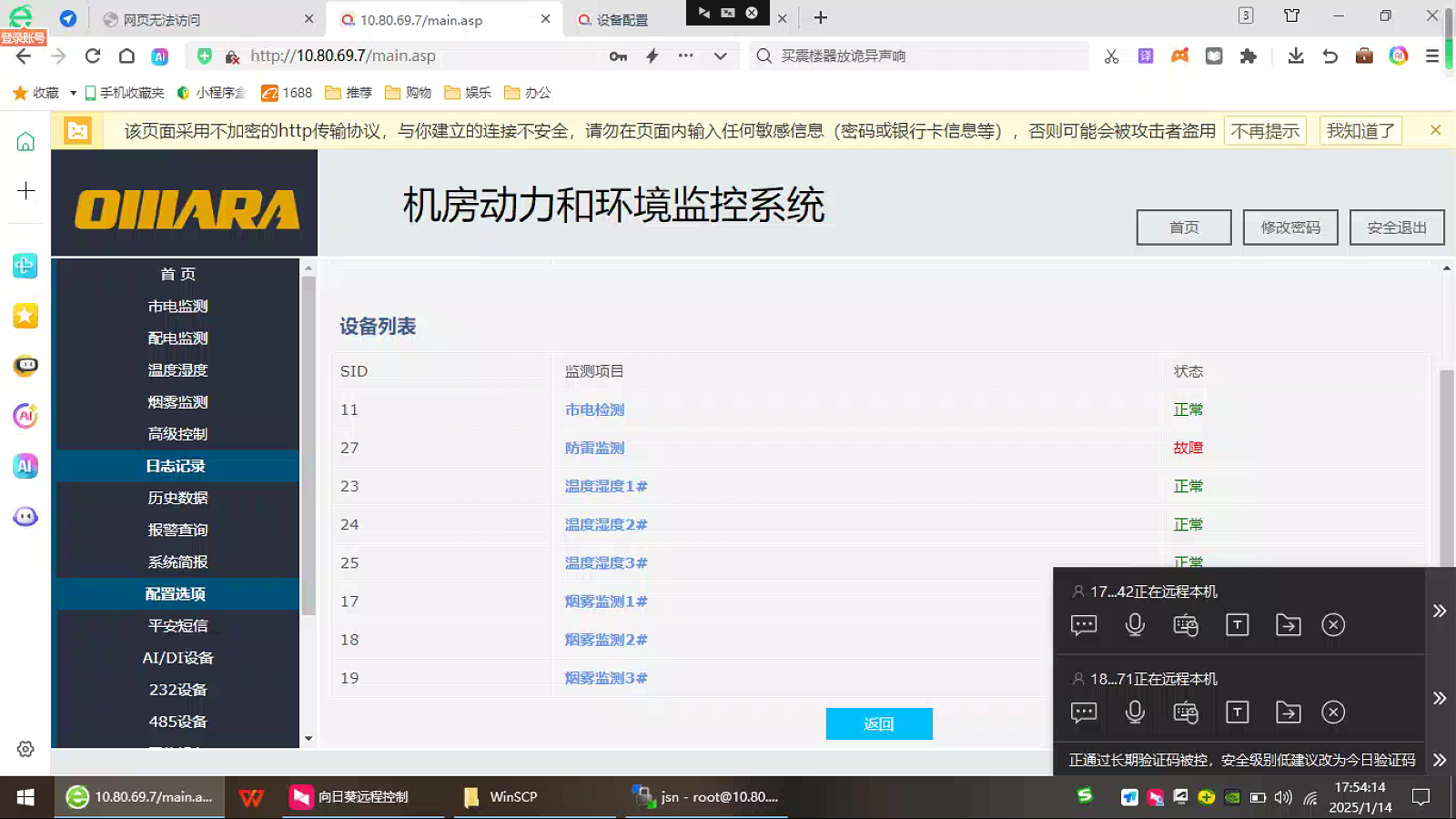Click 我知道了 on the security warning bar

(x=1360, y=131)
